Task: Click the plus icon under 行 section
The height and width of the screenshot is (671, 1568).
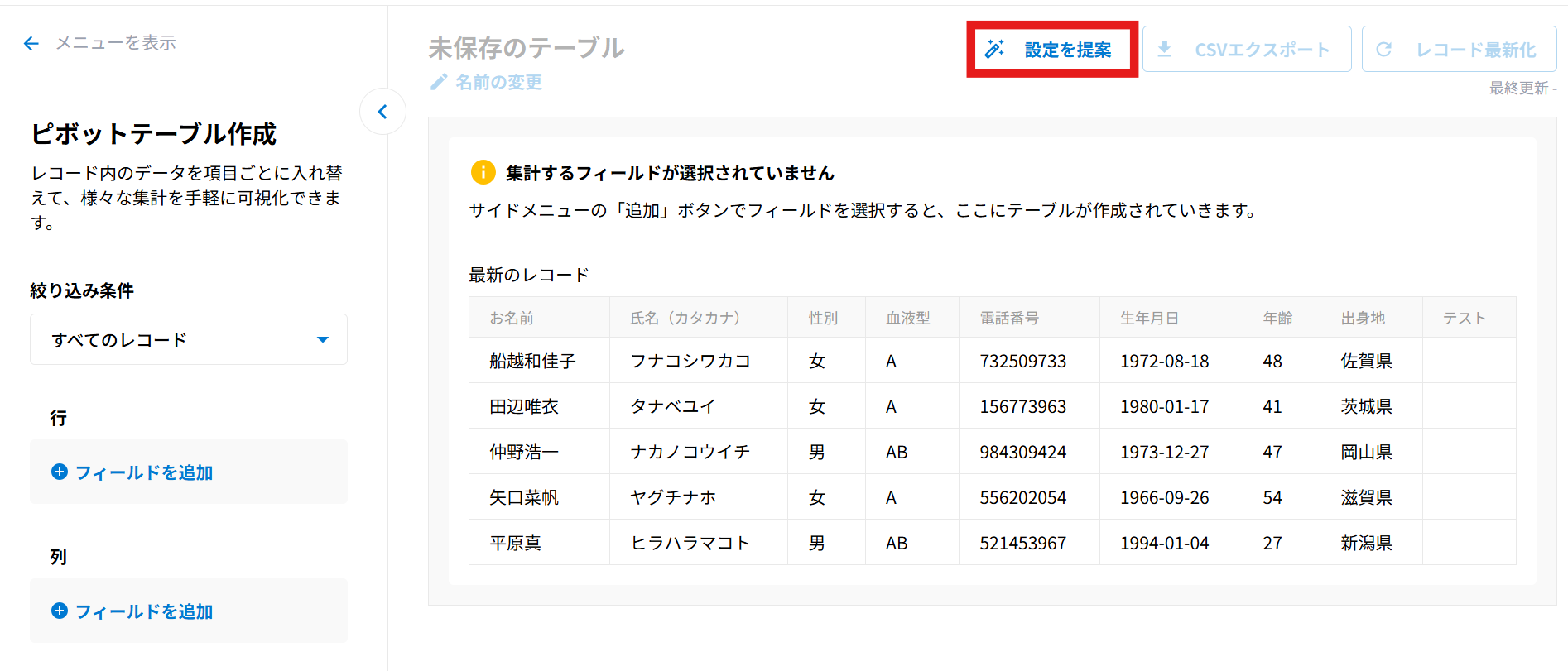Action: pyautogui.click(x=60, y=472)
